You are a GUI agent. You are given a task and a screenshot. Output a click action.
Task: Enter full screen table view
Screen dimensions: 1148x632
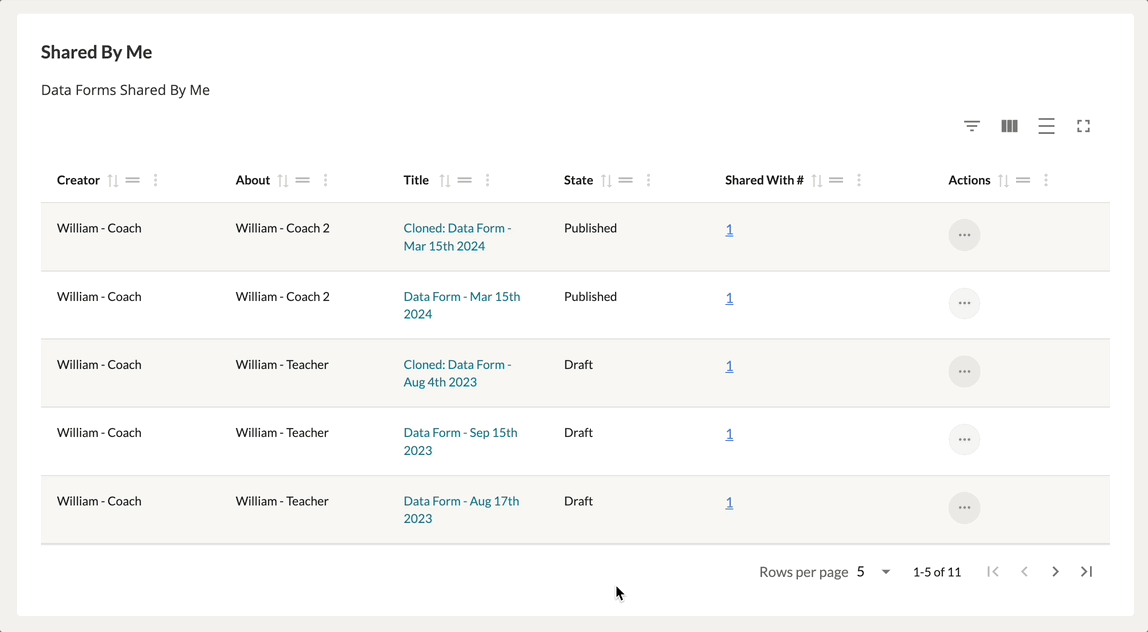[x=1083, y=126]
